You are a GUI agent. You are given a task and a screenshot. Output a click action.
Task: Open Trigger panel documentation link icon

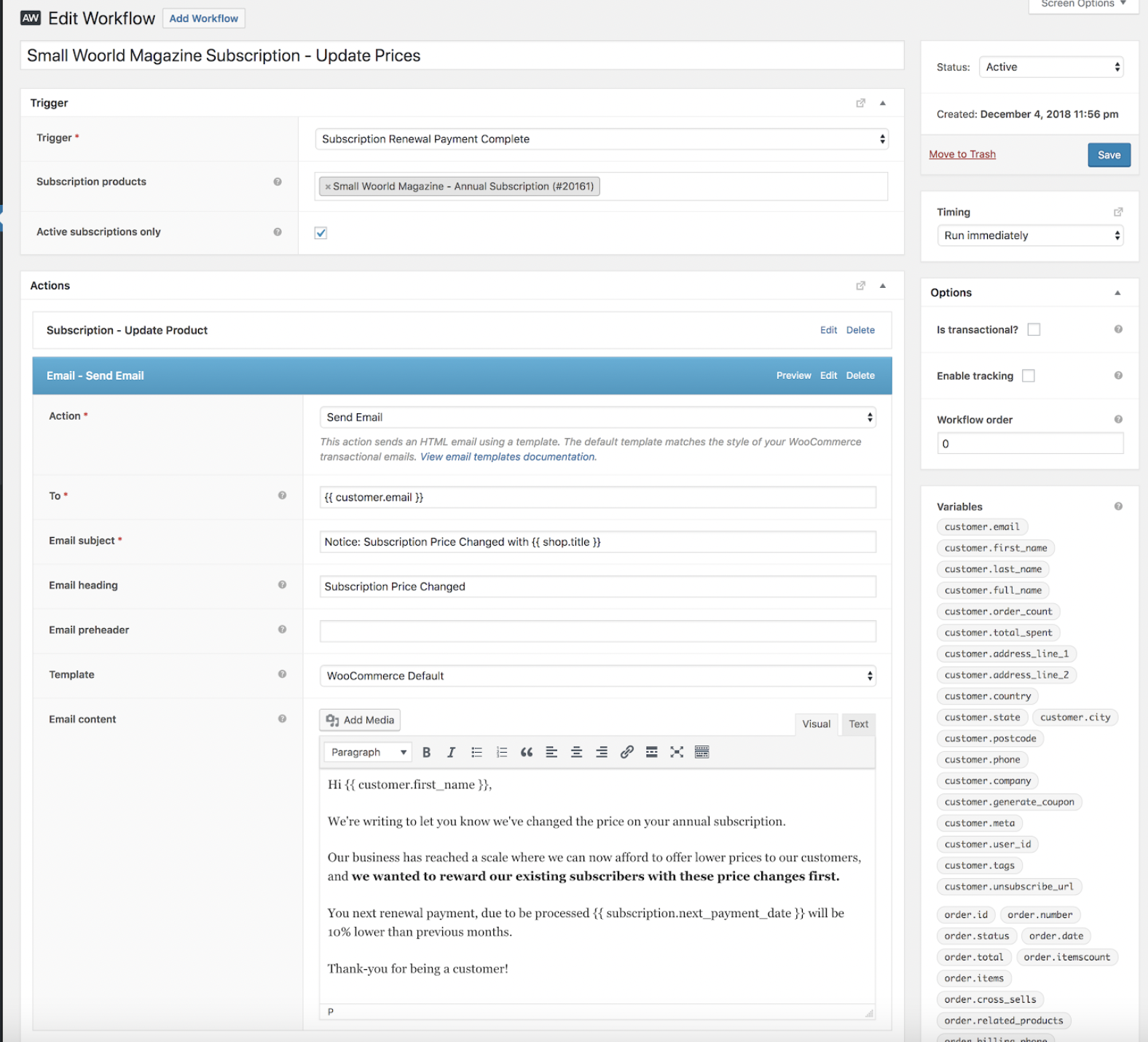click(x=861, y=103)
